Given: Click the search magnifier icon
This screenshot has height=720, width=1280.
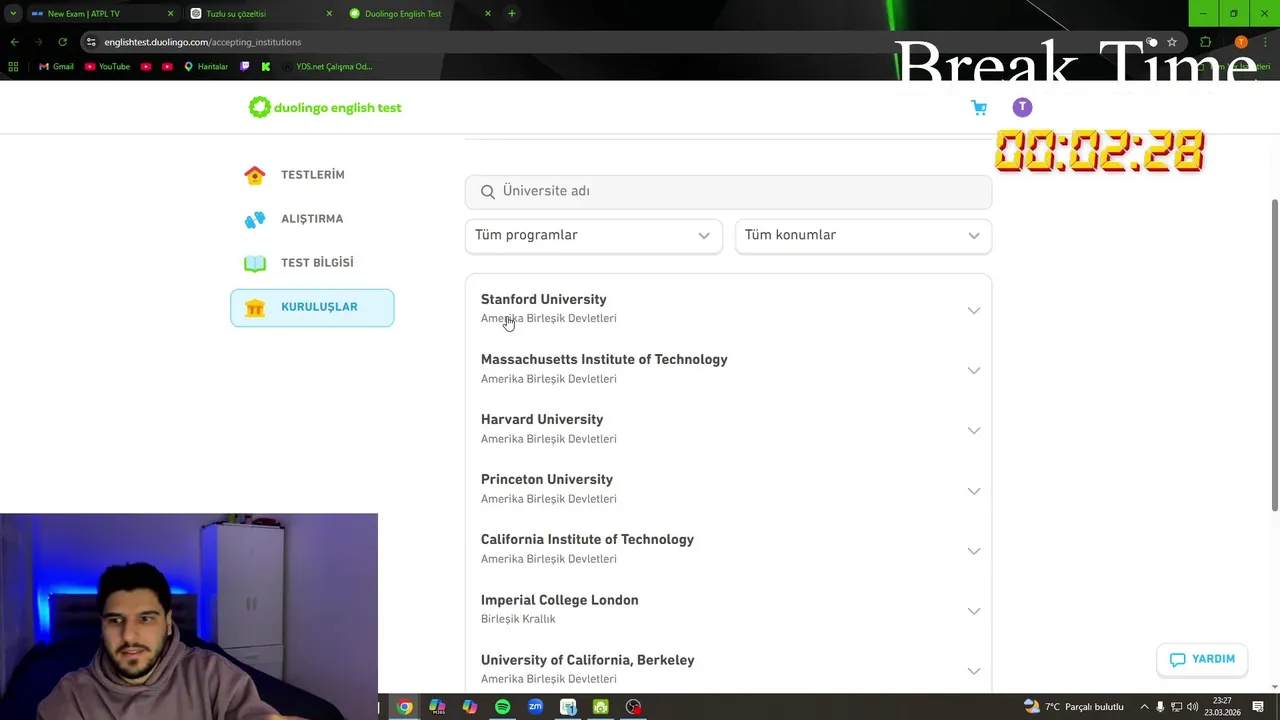Looking at the screenshot, I should point(488,191).
